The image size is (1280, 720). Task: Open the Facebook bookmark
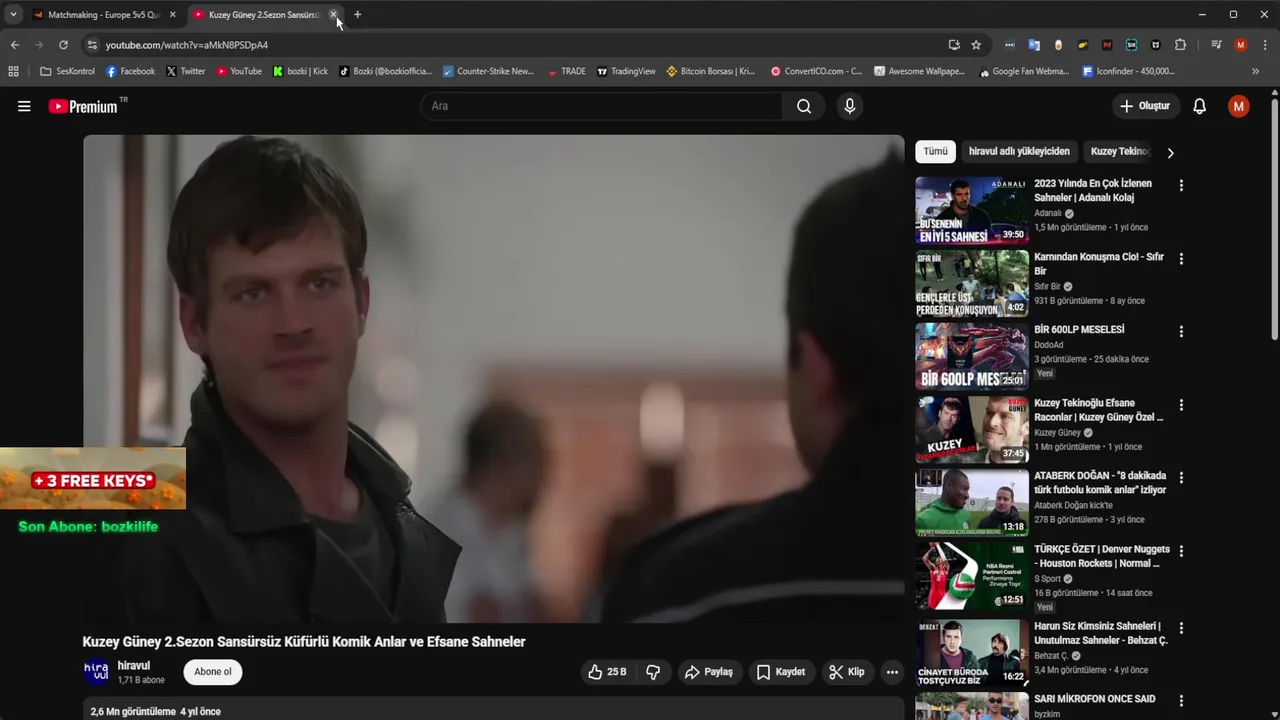(x=130, y=71)
